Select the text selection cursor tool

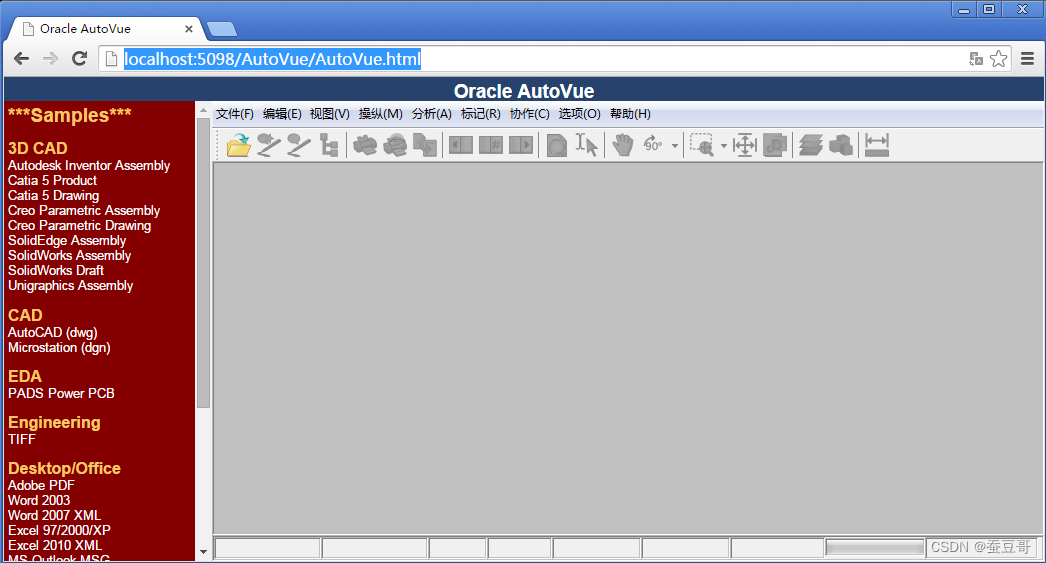point(586,145)
